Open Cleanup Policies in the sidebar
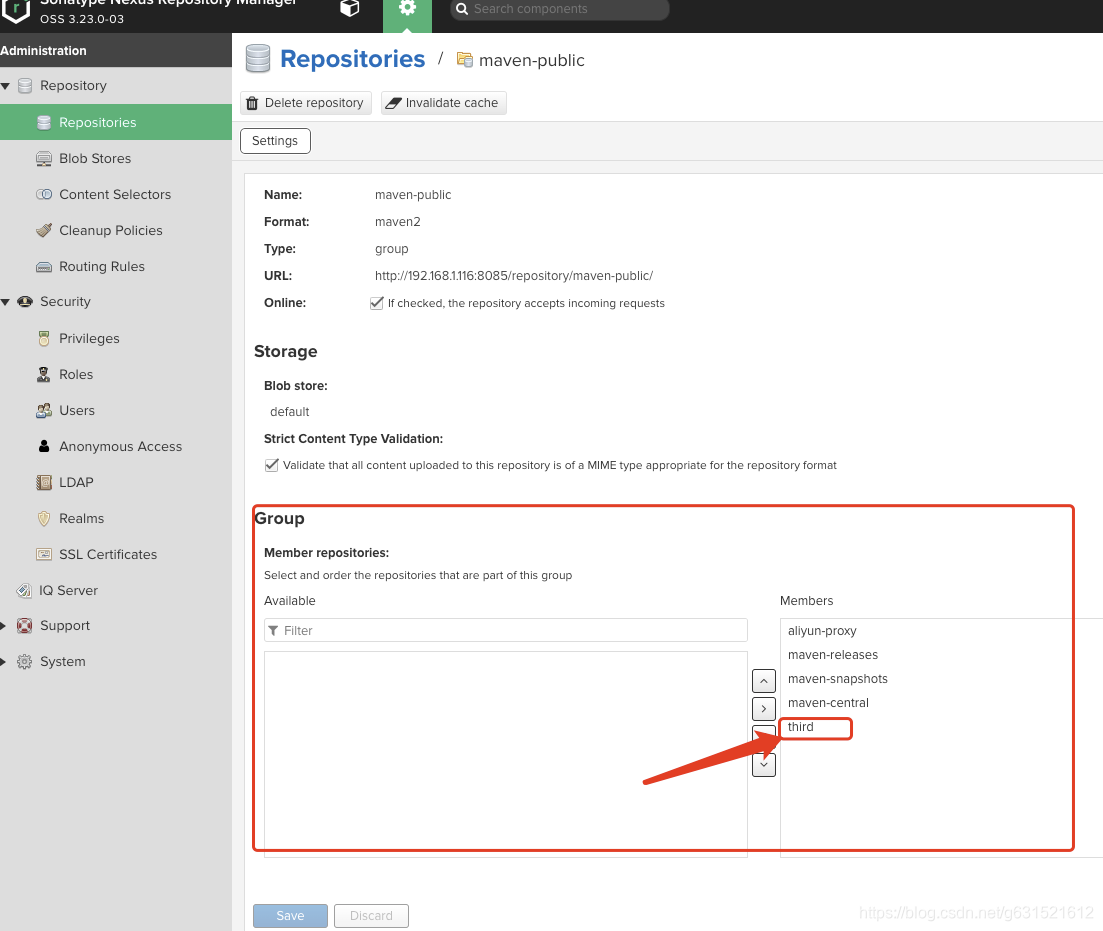Screen dimensions: 1103x931 pyautogui.click(x=110, y=230)
